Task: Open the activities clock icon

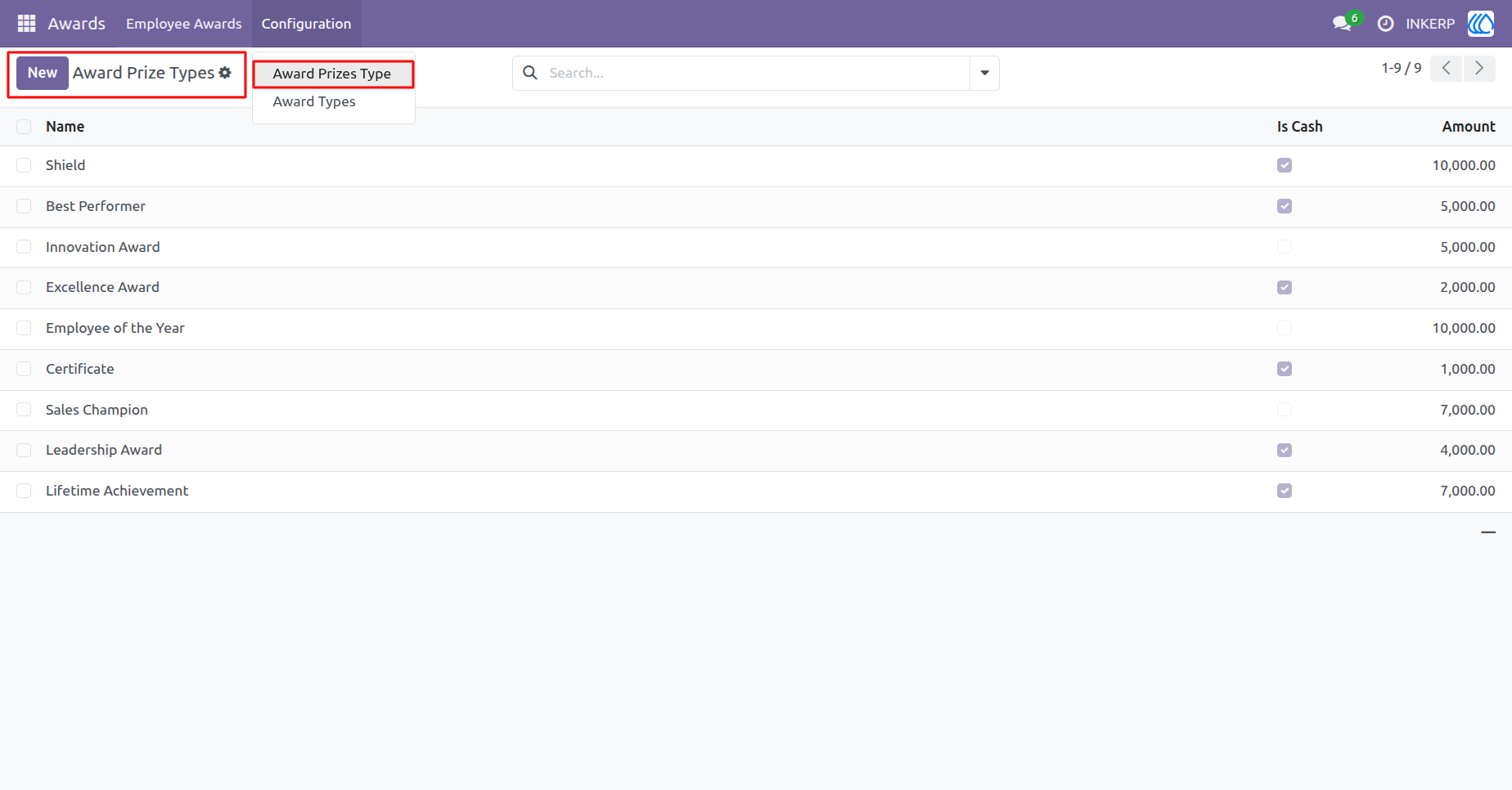Action: tap(1385, 24)
